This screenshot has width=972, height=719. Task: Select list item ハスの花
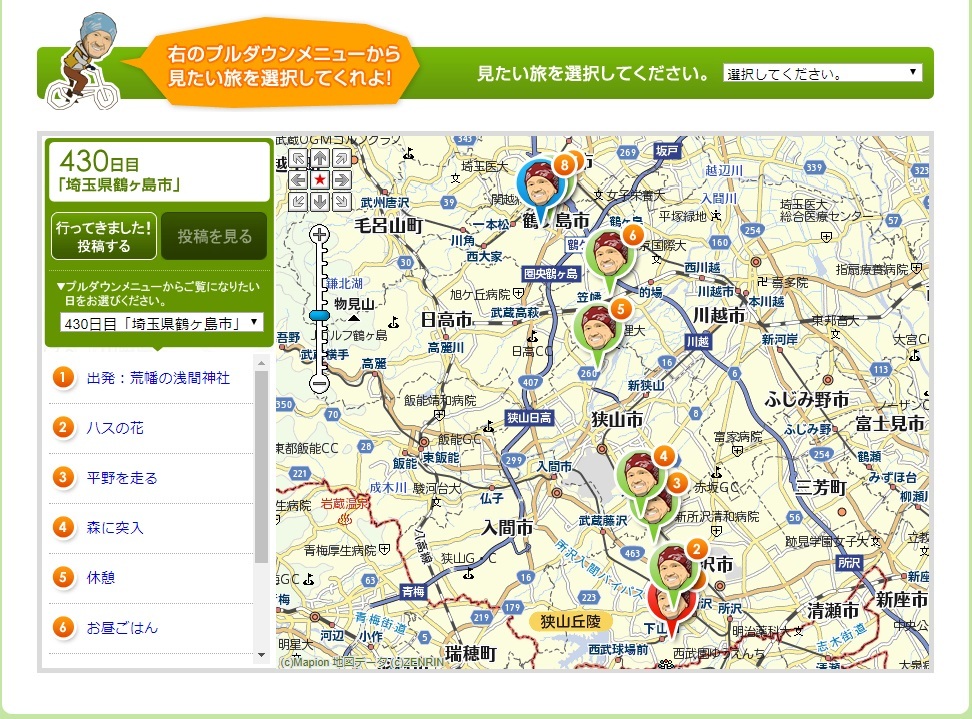point(114,428)
